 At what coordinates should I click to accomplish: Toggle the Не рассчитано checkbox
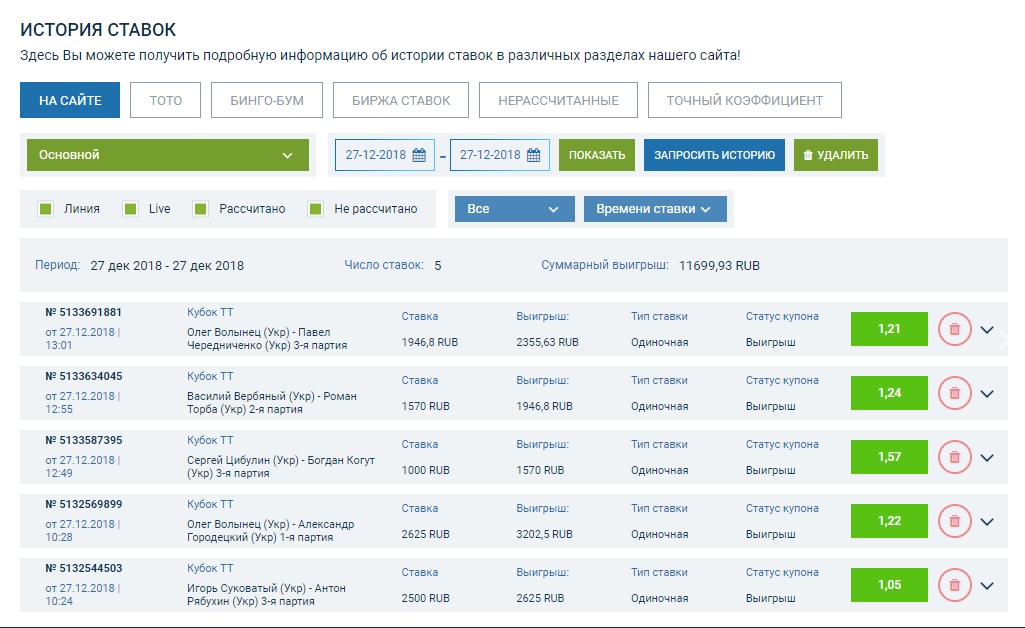(316, 209)
